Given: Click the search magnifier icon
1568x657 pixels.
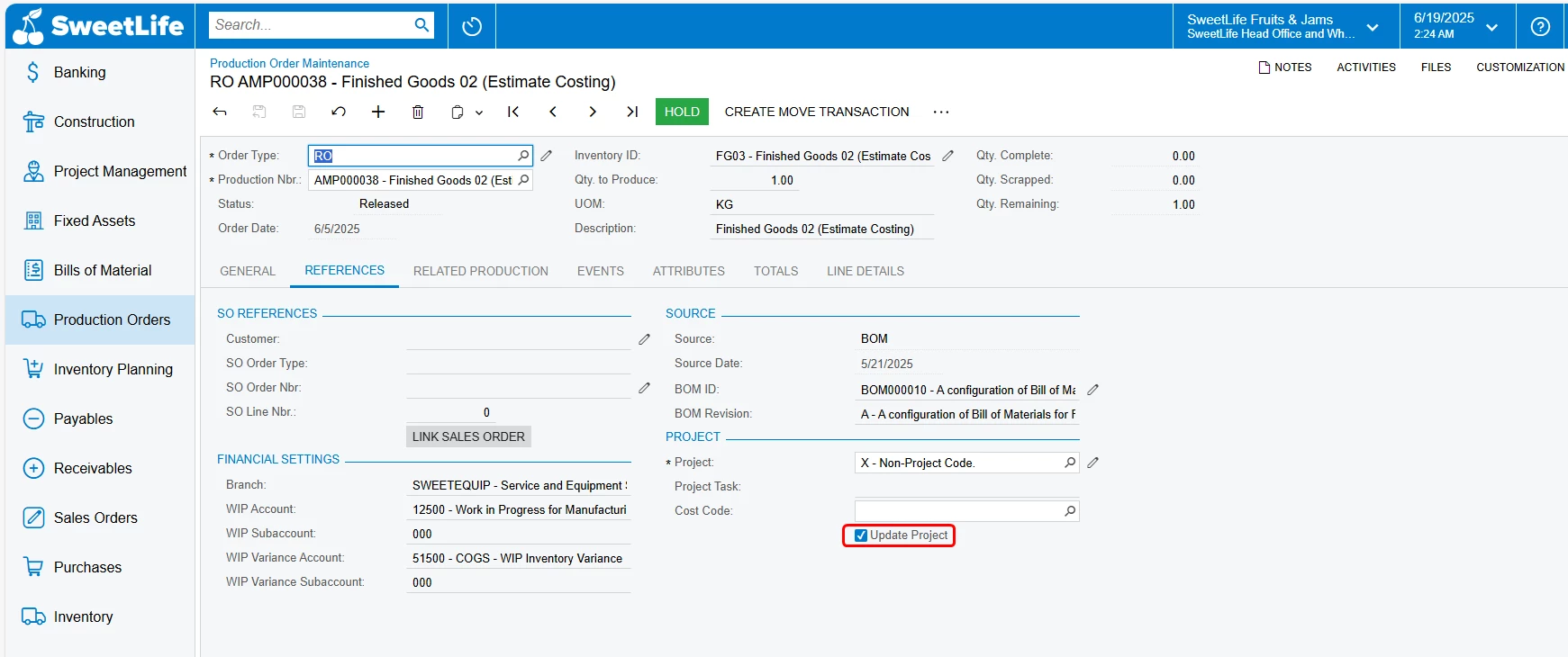Looking at the screenshot, I should (x=421, y=25).
